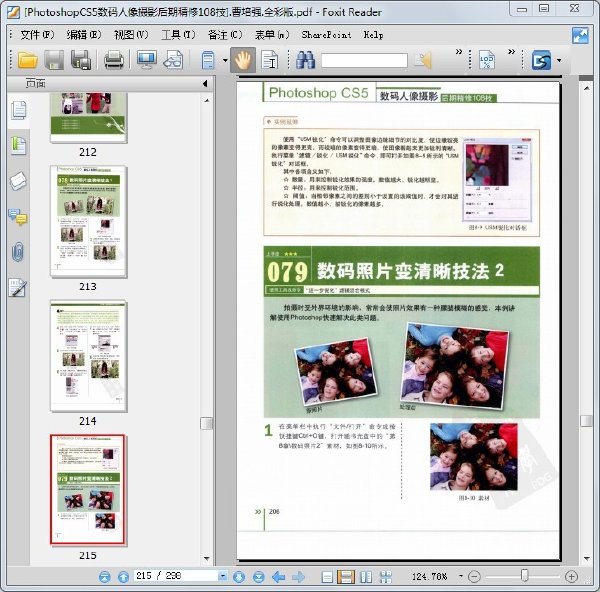The width and height of the screenshot is (600, 592).
Task: Click the document scroll-up arrow
Action: [x=587, y=88]
